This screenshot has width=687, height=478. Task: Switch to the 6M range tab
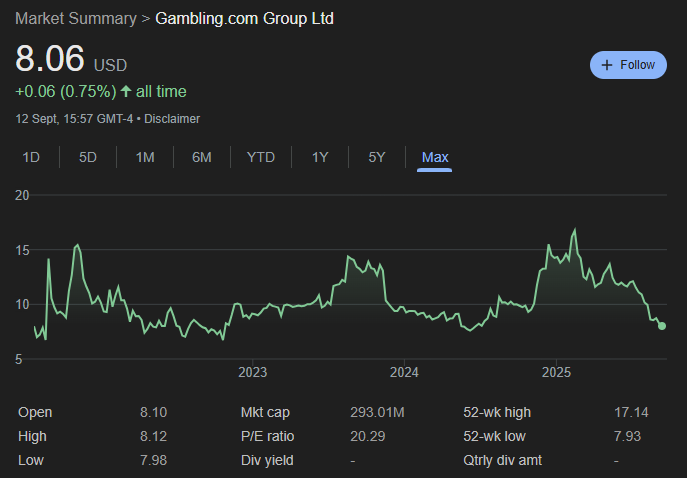[202, 157]
